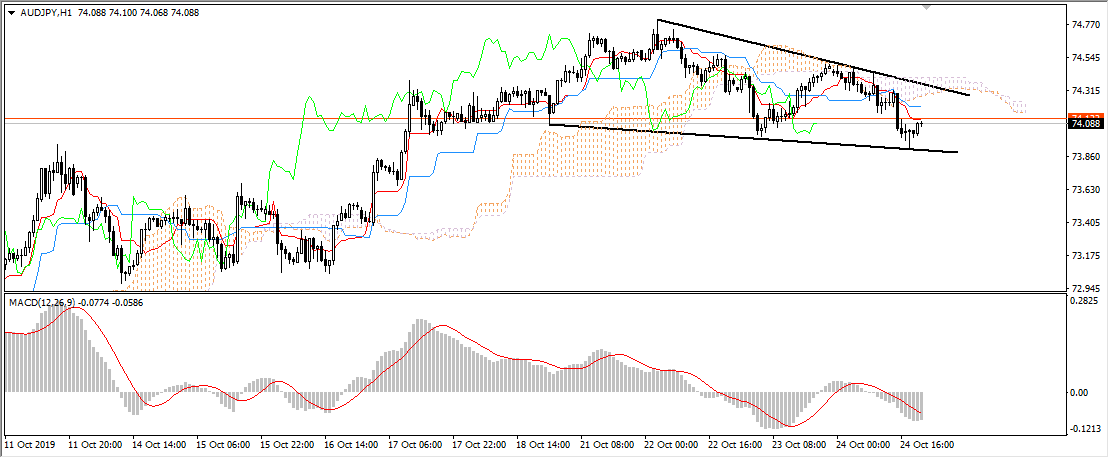Viewport: 1109px width, 458px height.
Task: Click the 24 Oct 16:00 time label
Action: [x=927, y=445]
